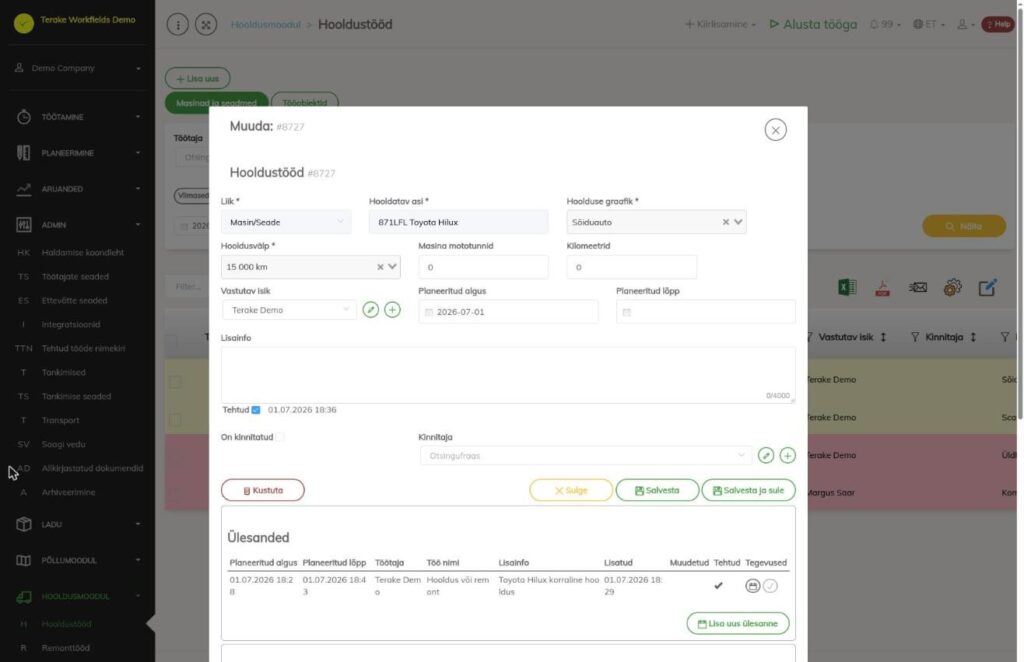Export the table to PDF

point(882,287)
